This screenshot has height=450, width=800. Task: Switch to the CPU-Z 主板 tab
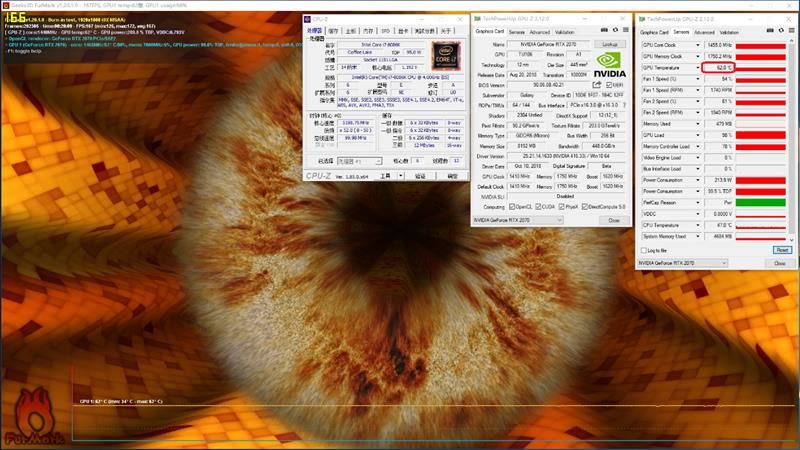(351, 31)
